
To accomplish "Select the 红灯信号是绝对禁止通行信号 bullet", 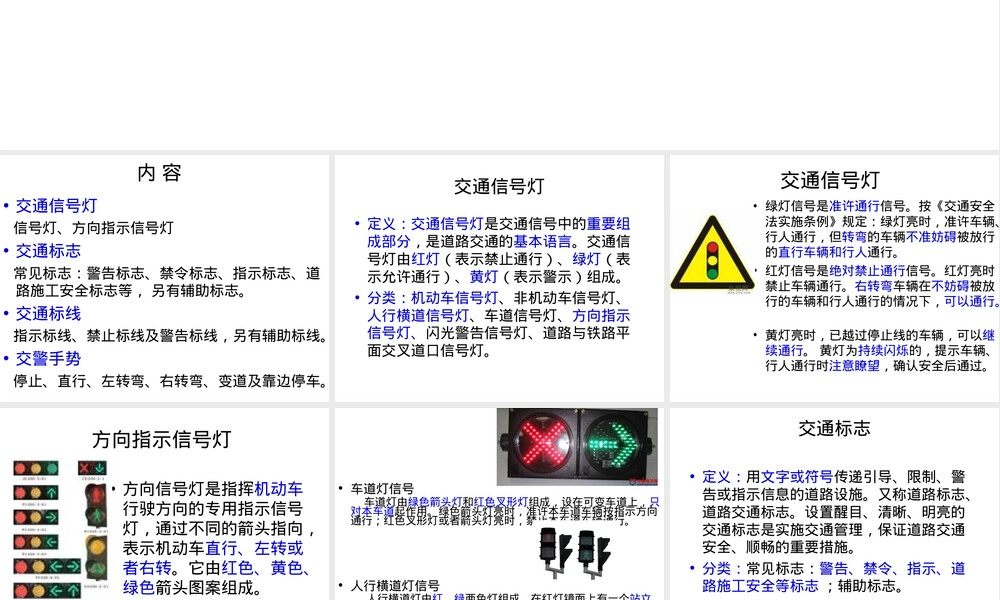I will click(x=881, y=286).
